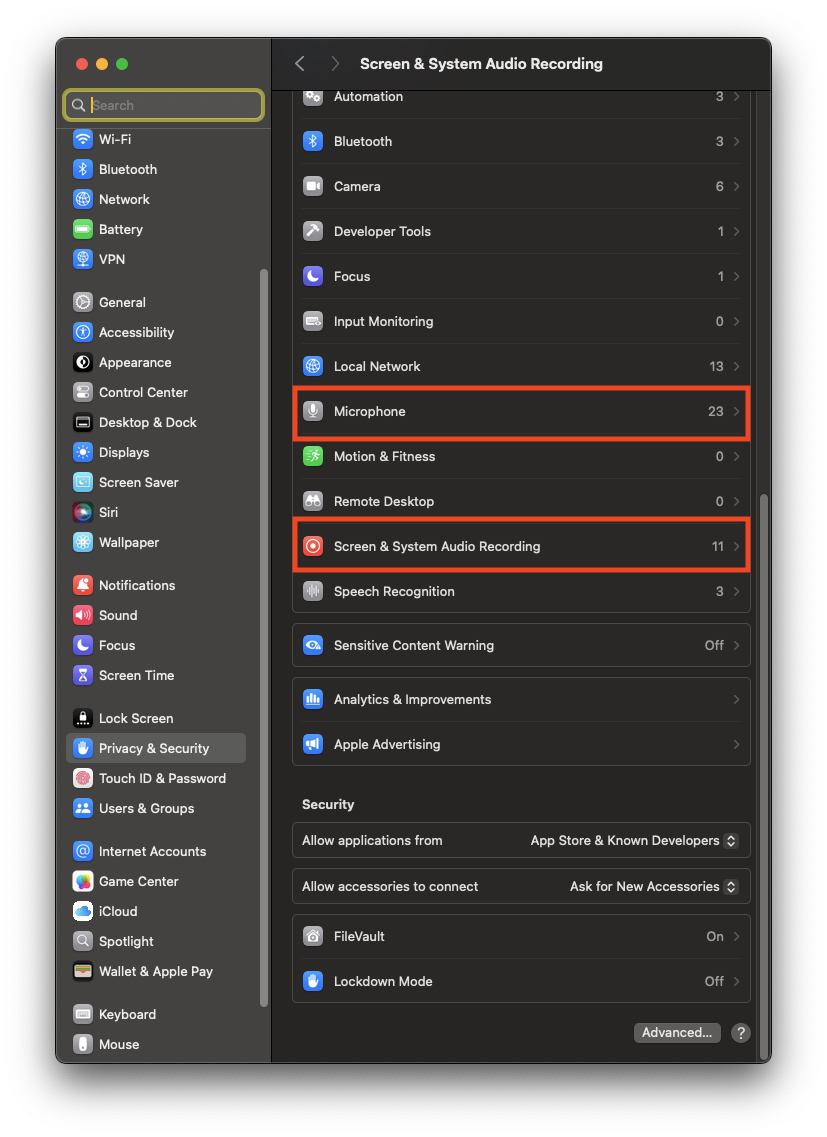Open Keyboard settings pane
The image size is (827, 1137).
pos(156,1014)
